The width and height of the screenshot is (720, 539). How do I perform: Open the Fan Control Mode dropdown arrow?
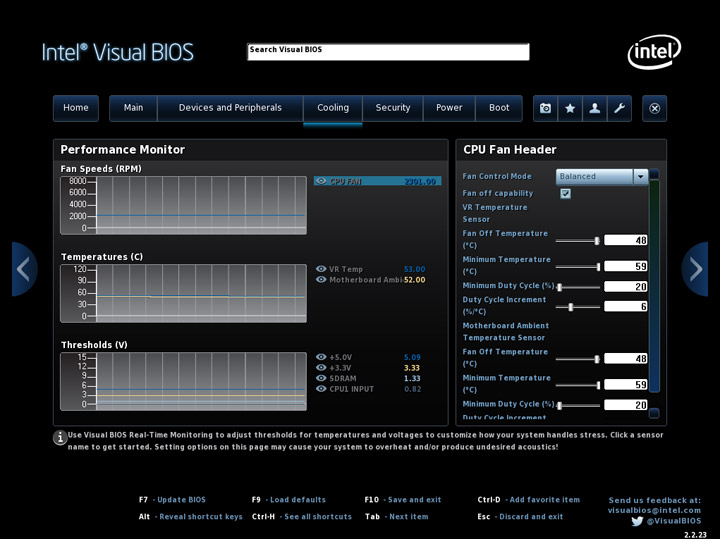pos(641,176)
